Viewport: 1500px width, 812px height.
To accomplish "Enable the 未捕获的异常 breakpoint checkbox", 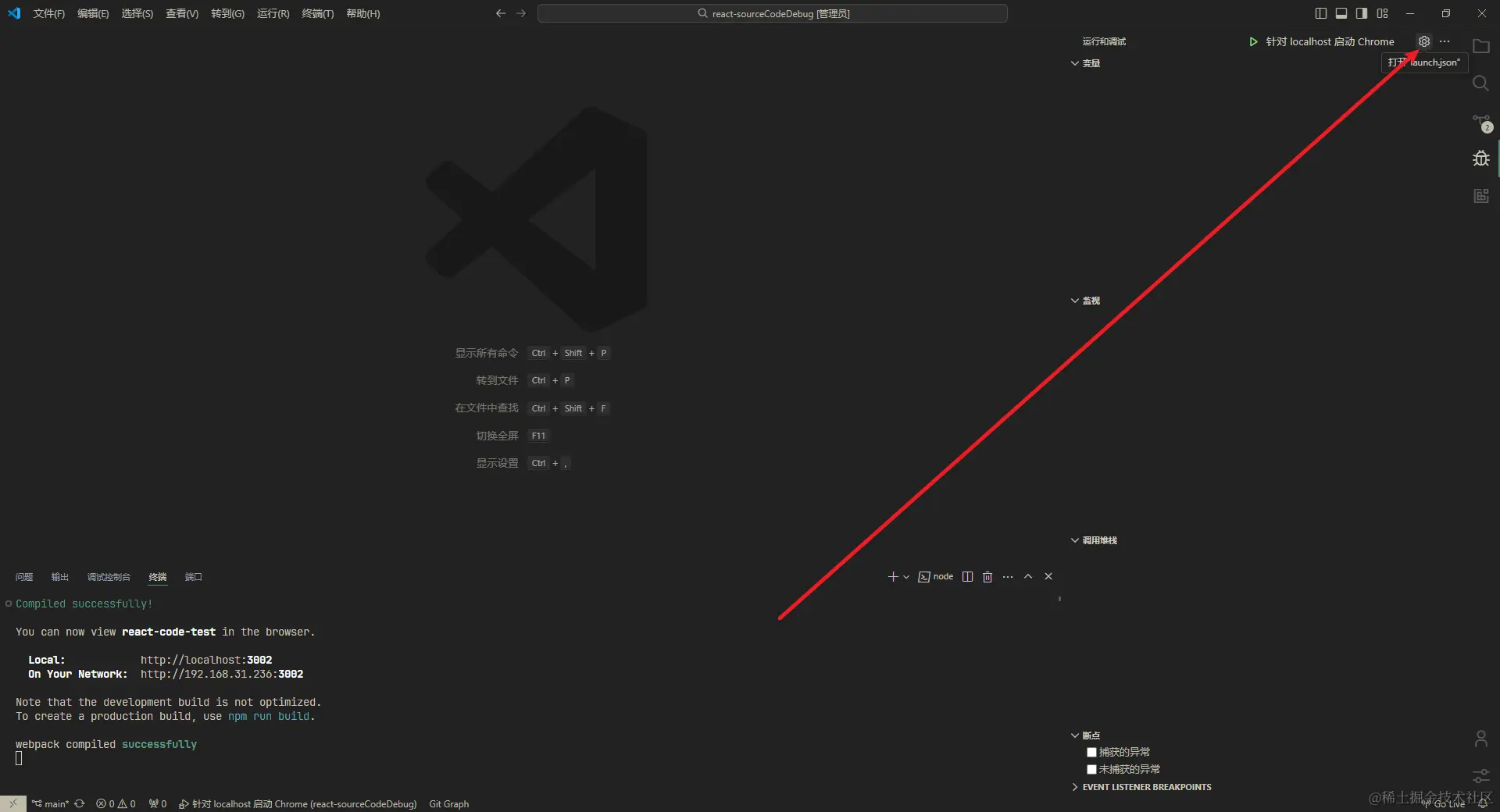I will coord(1091,770).
